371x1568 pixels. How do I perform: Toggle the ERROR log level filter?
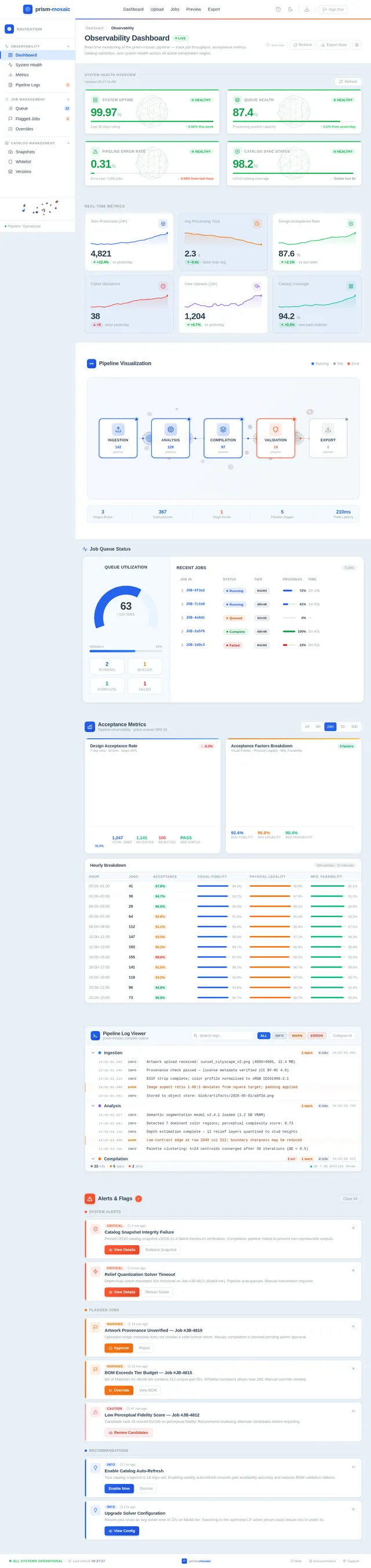[317, 1035]
